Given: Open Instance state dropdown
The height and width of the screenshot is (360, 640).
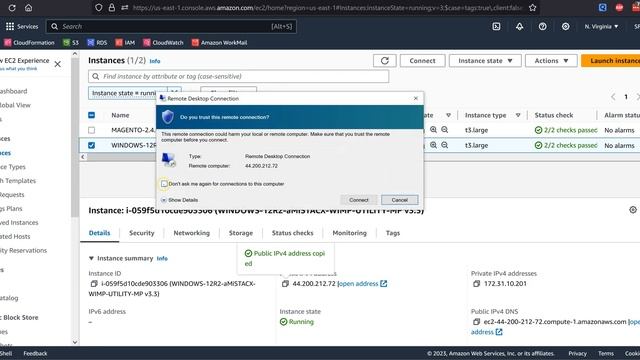Looking at the screenshot, I should click(485, 60).
